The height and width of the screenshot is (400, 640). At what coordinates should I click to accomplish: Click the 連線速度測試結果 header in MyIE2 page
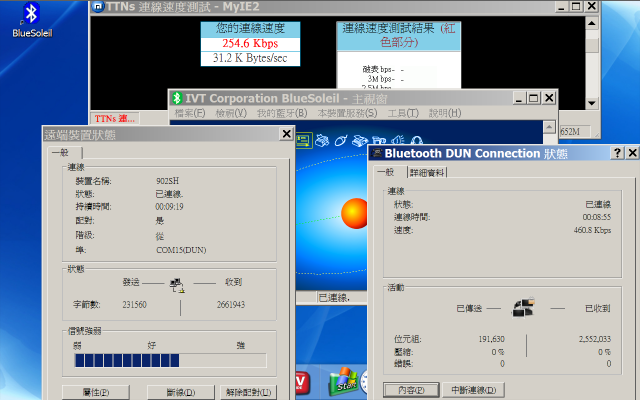399,35
